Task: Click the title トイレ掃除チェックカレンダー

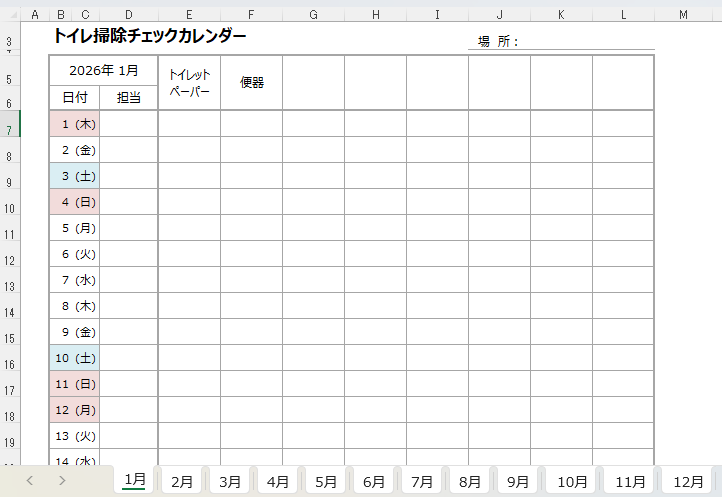Action: pyautogui.click(x=150, y=36)
